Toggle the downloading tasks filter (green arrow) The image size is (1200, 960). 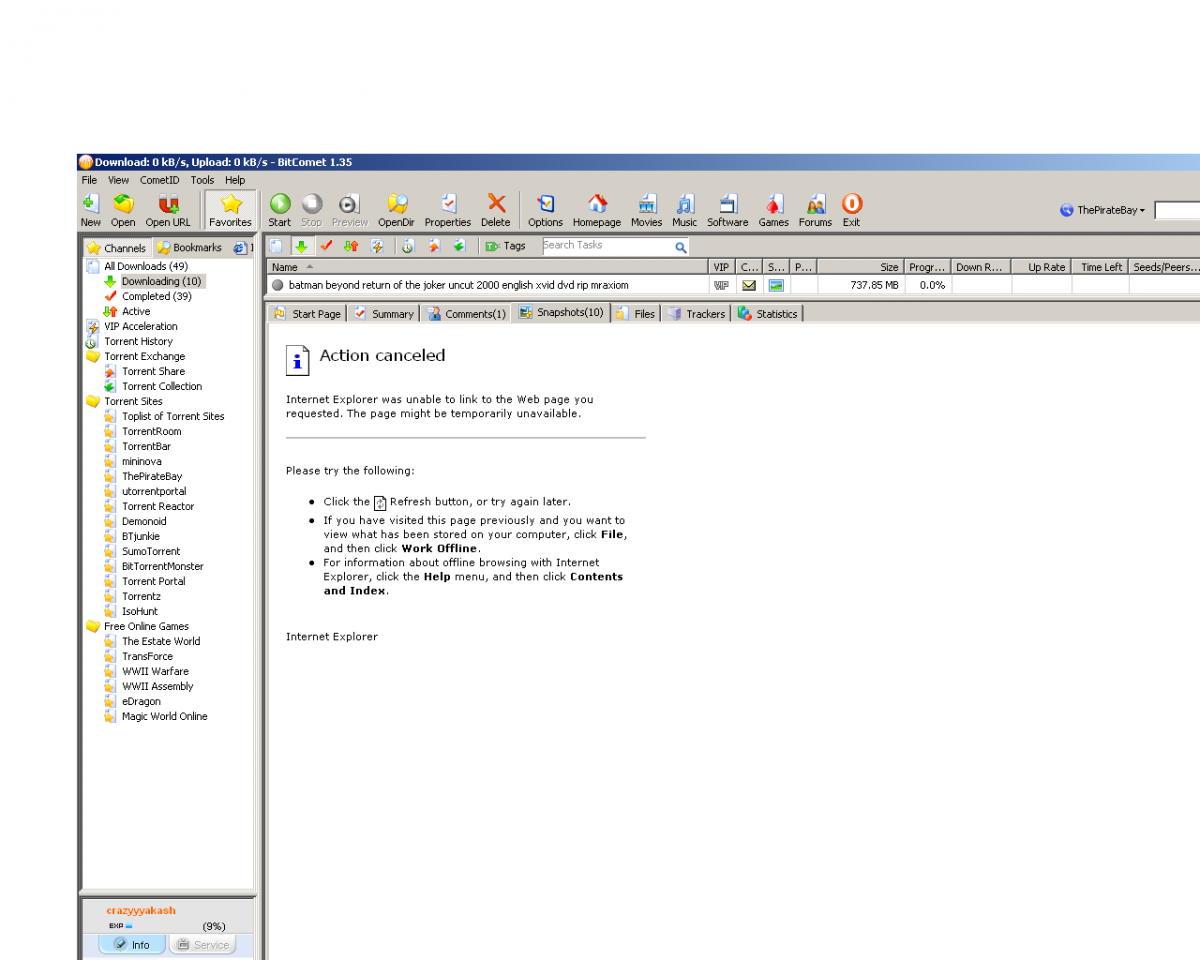[x=301, y=246]
